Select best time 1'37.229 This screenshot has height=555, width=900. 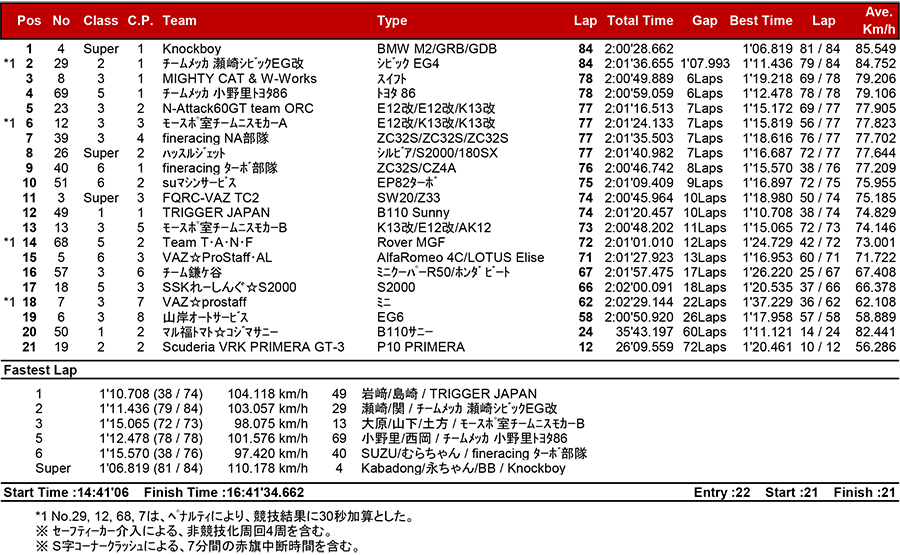pos(768,302)
